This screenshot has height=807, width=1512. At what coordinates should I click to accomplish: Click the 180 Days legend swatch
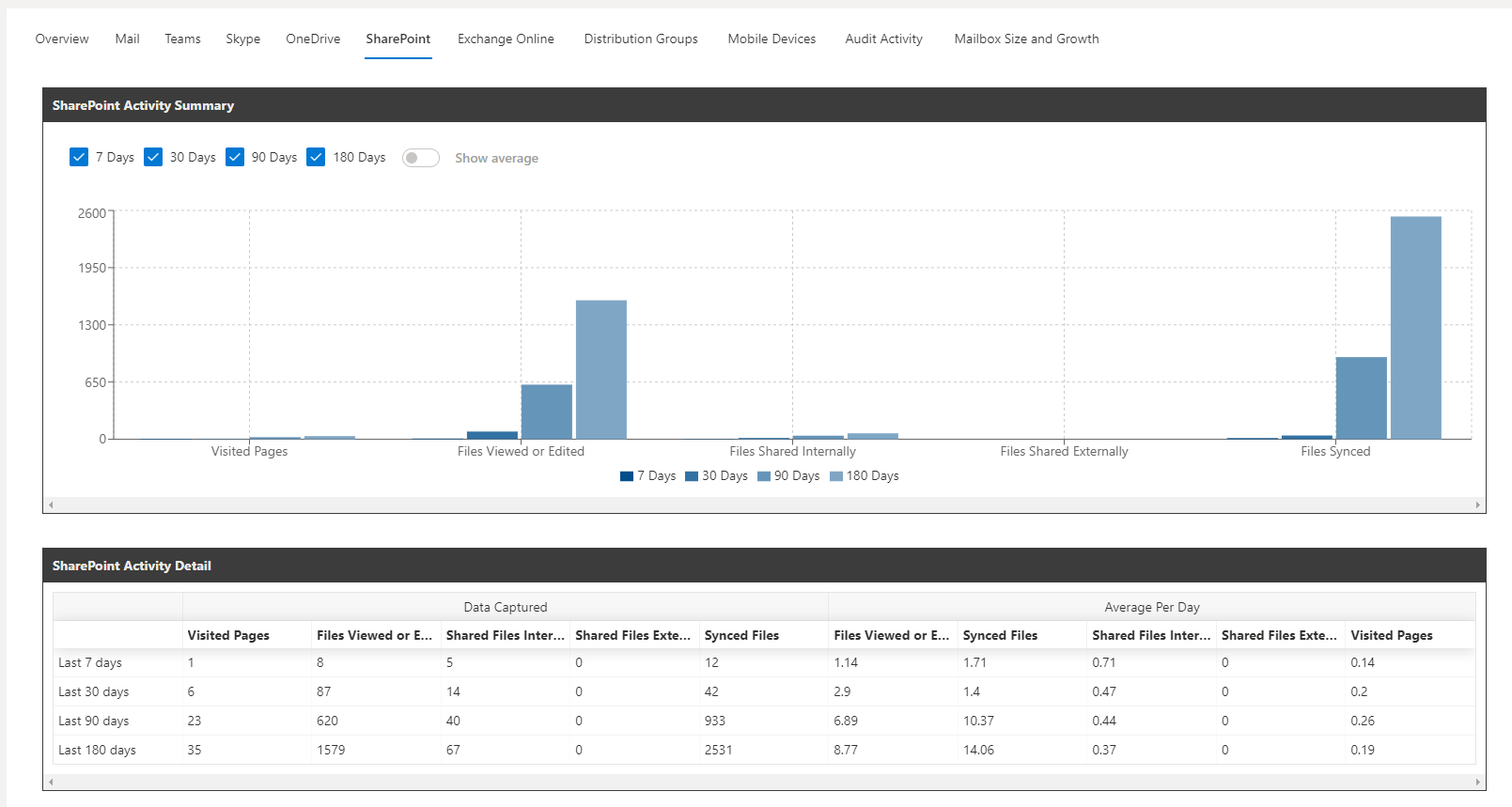[836, 476]
